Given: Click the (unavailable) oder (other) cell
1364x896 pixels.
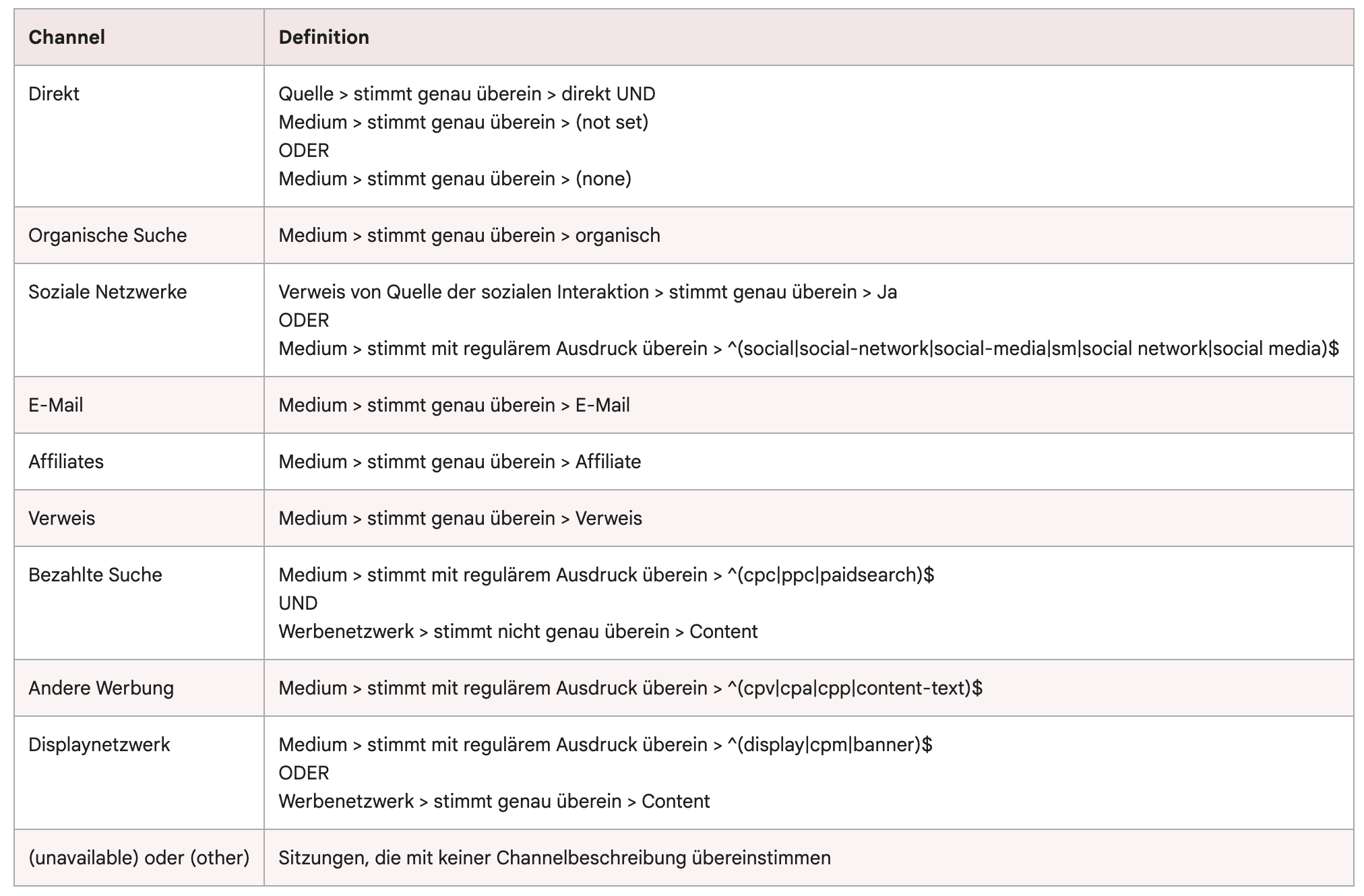Looking at the screenshot, I should pos(139,858).
